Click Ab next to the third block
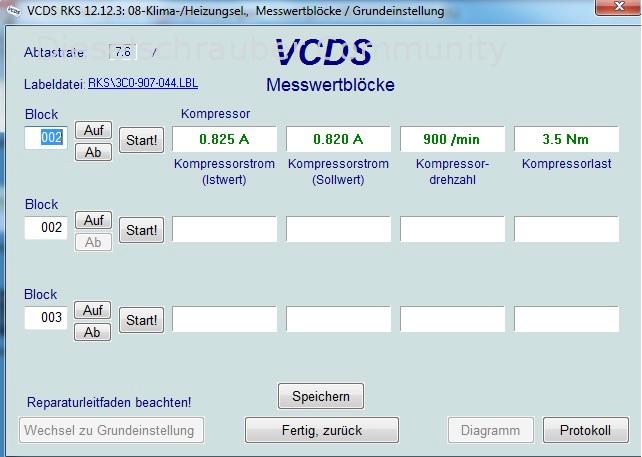This screenshot has height=457, width=642. coord(93,333)
